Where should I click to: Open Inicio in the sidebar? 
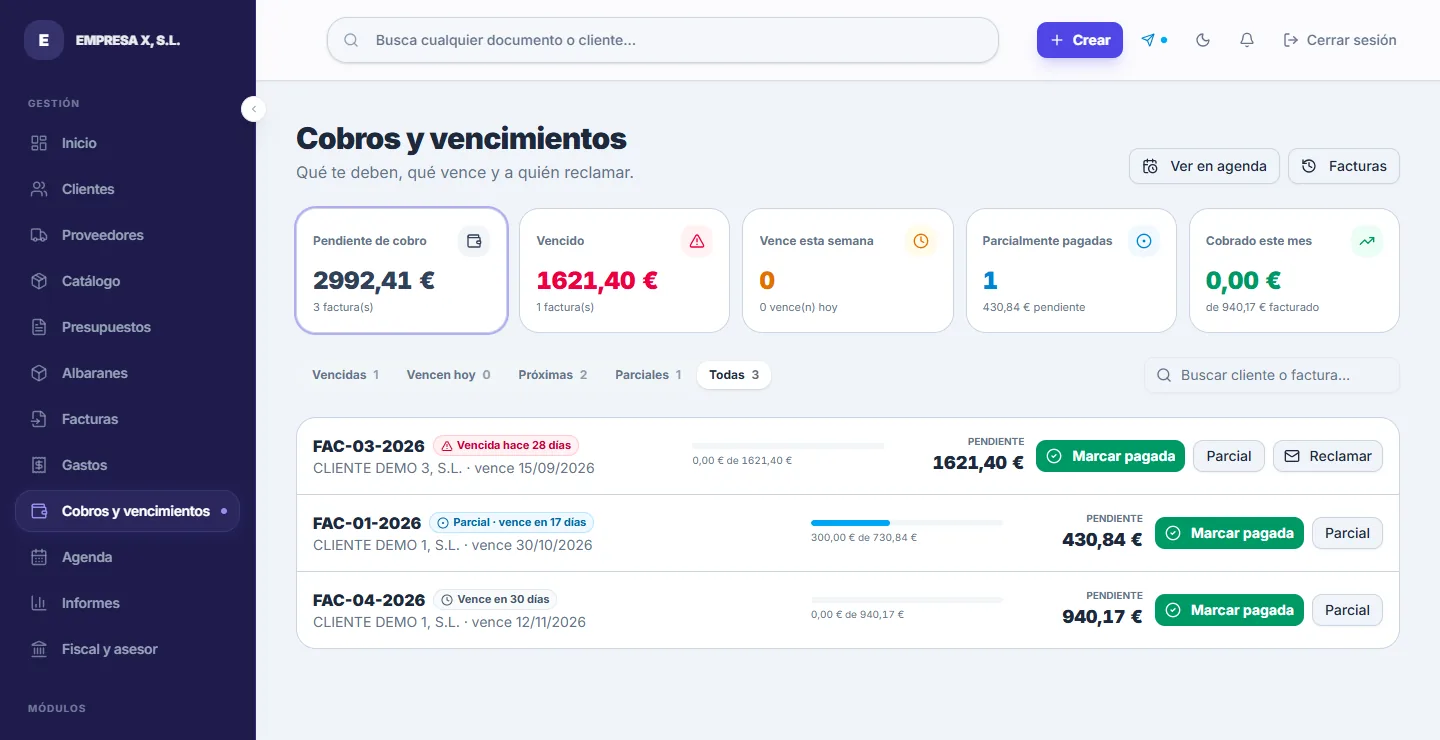(127, 143)
